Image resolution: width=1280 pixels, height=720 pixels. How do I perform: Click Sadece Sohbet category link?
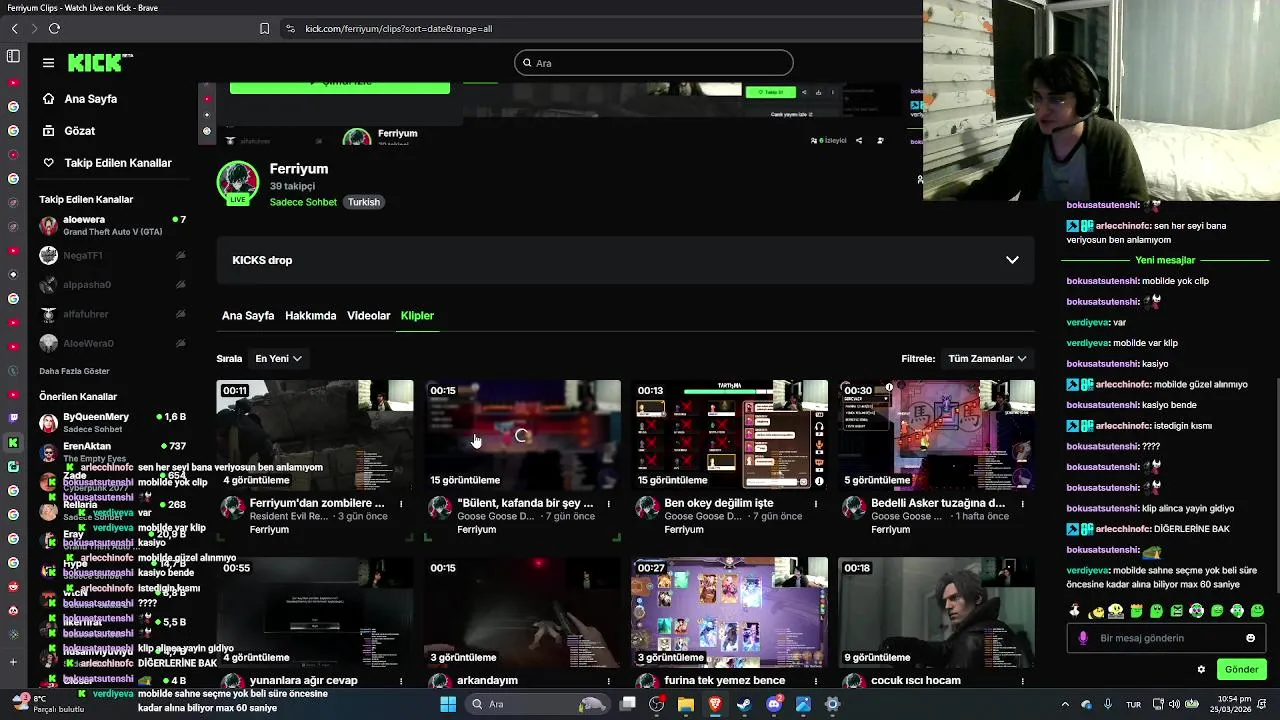[303, 202]
